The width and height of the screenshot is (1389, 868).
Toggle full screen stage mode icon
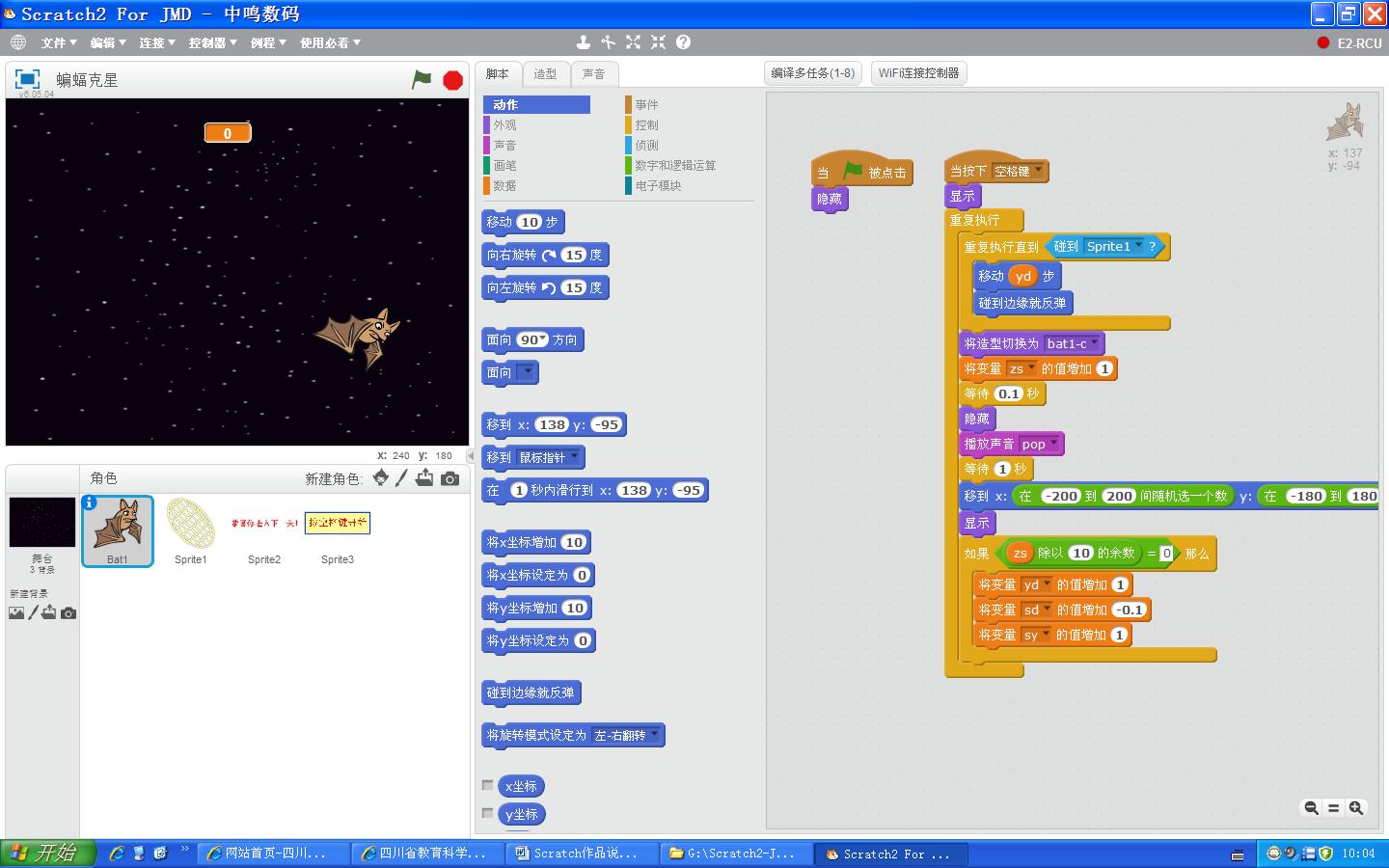[x=27, y=79]
